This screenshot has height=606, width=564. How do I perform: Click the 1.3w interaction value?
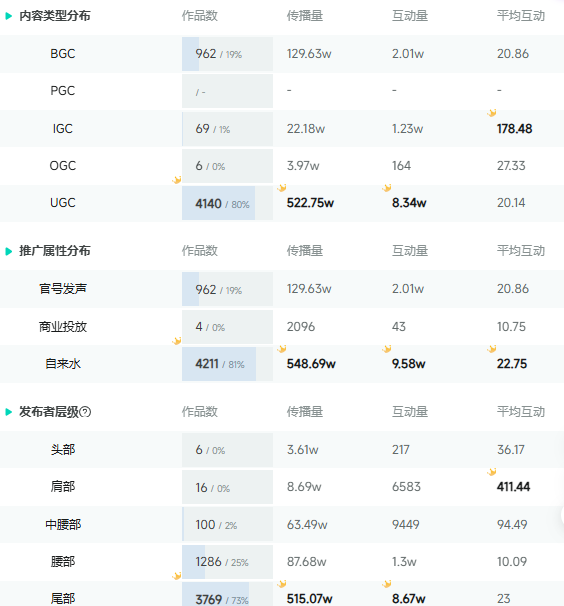point(404,562)
